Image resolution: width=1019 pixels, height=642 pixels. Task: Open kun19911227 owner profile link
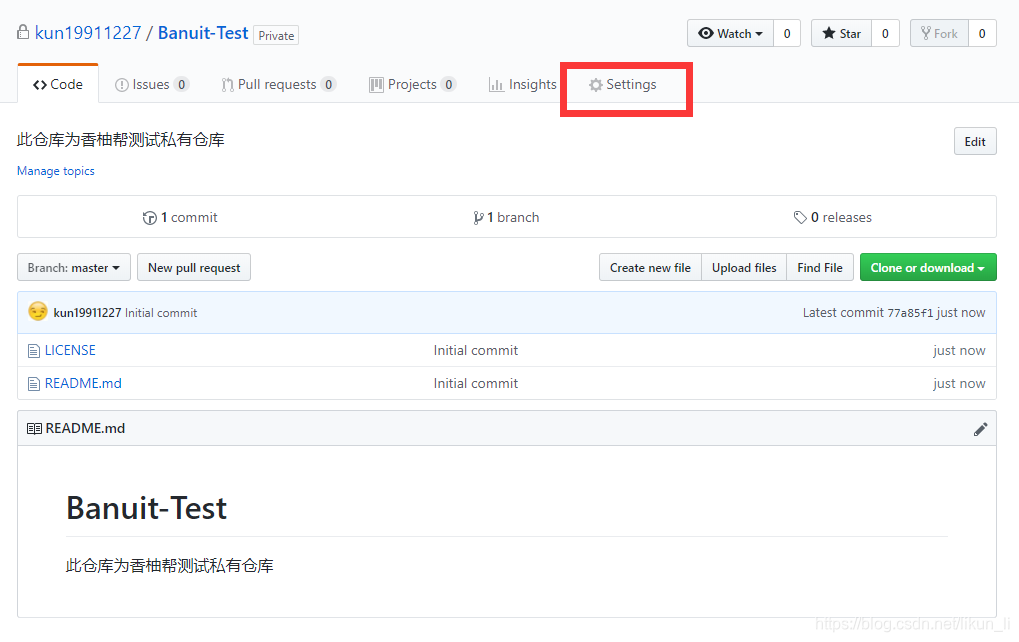[88, 32]
